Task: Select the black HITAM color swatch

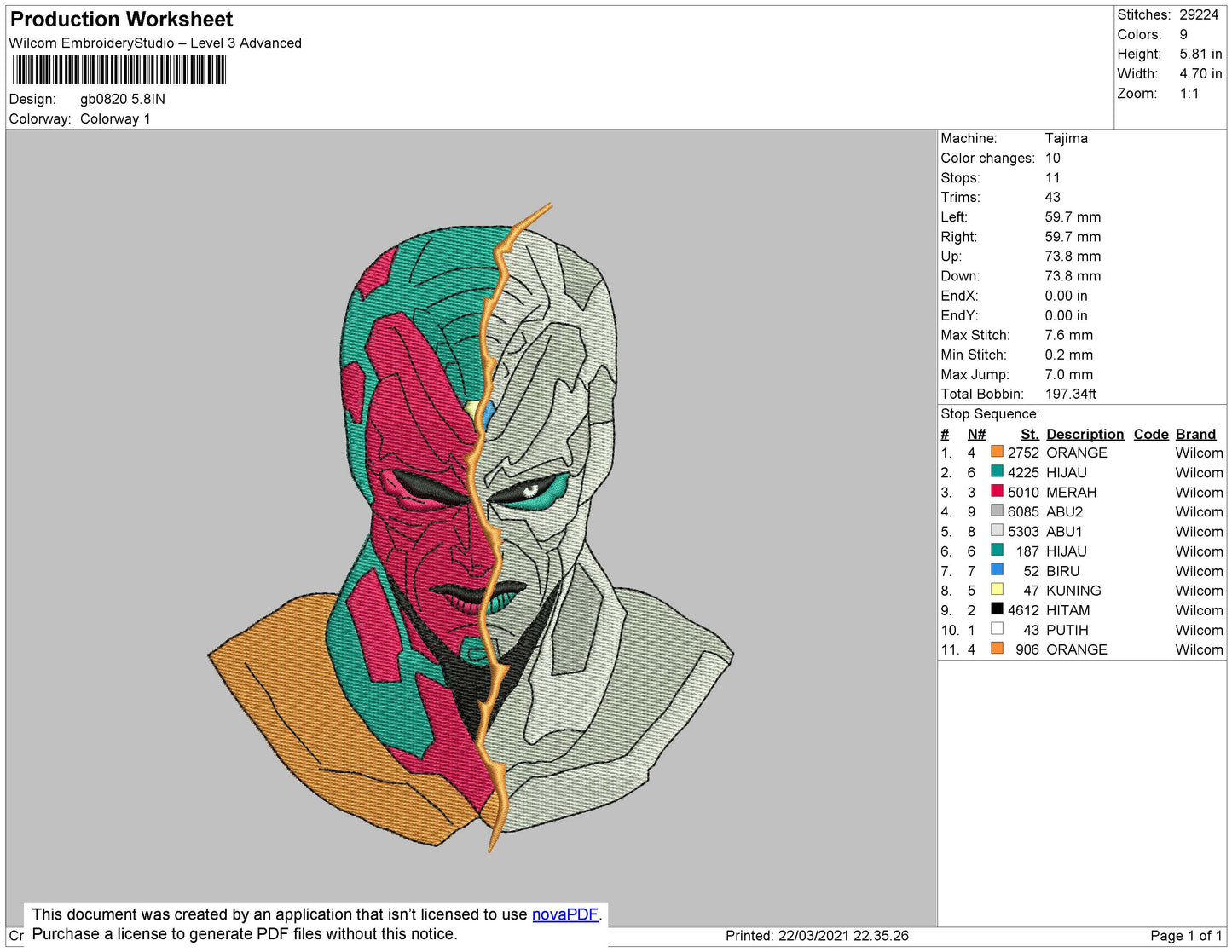Action: (997, 609)
